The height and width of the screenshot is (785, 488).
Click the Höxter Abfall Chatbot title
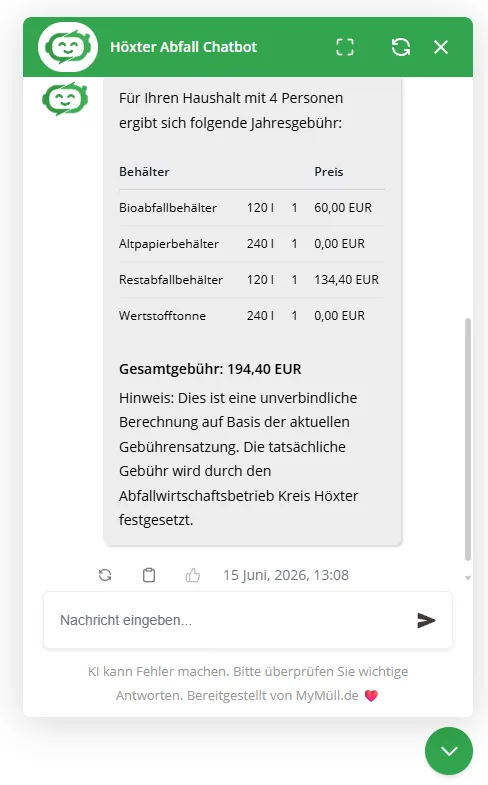click(184, 47)
